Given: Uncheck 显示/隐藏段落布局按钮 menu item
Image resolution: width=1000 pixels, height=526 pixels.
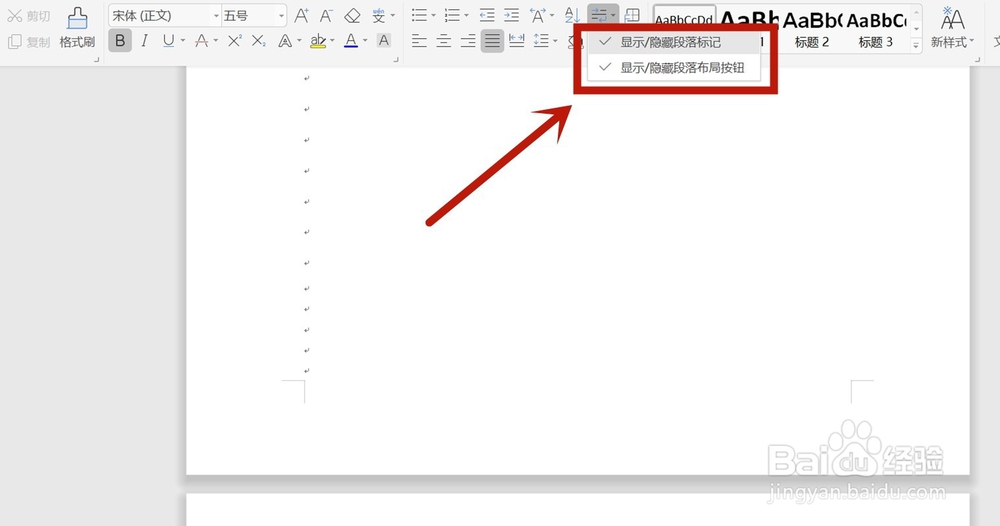Looking at the screenshot, I should tap(673, 68).
